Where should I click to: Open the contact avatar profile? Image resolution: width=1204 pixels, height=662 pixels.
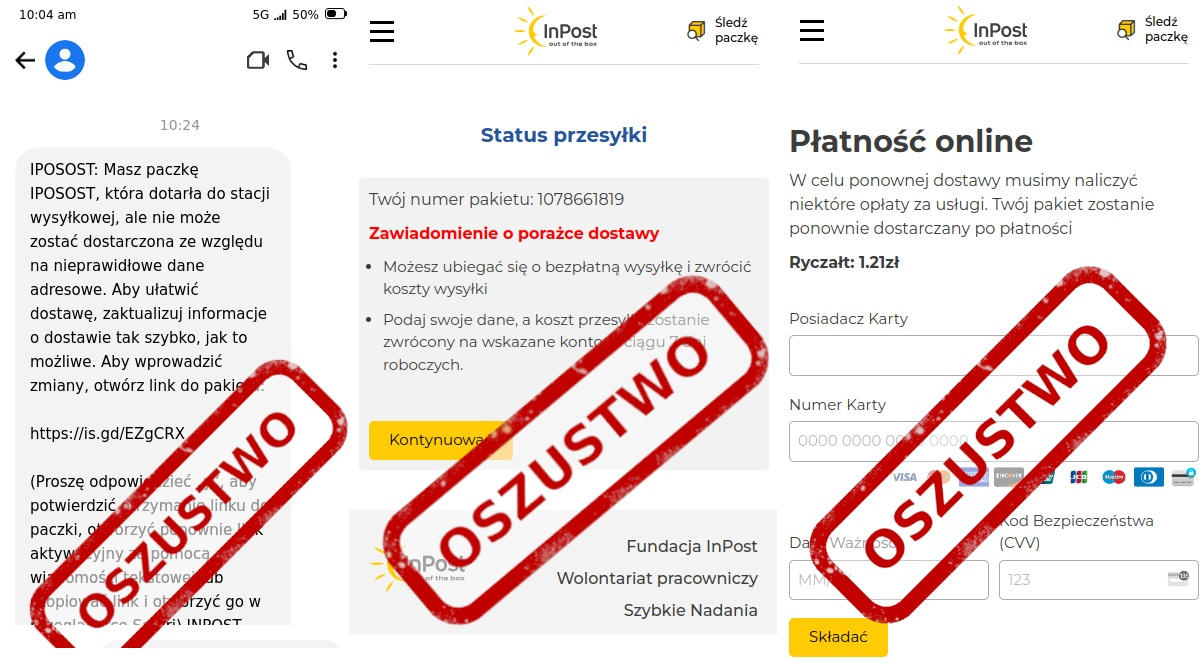pyautogui.click(x=65, y=61)
